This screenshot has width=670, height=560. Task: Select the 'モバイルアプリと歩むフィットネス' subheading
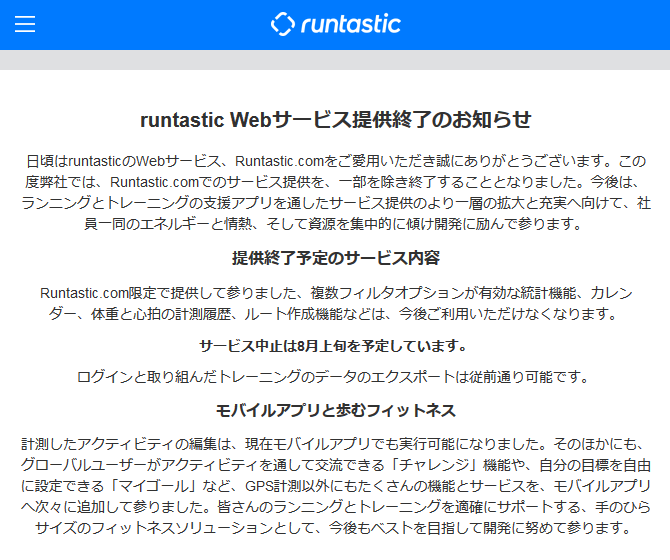pos(335,410)
